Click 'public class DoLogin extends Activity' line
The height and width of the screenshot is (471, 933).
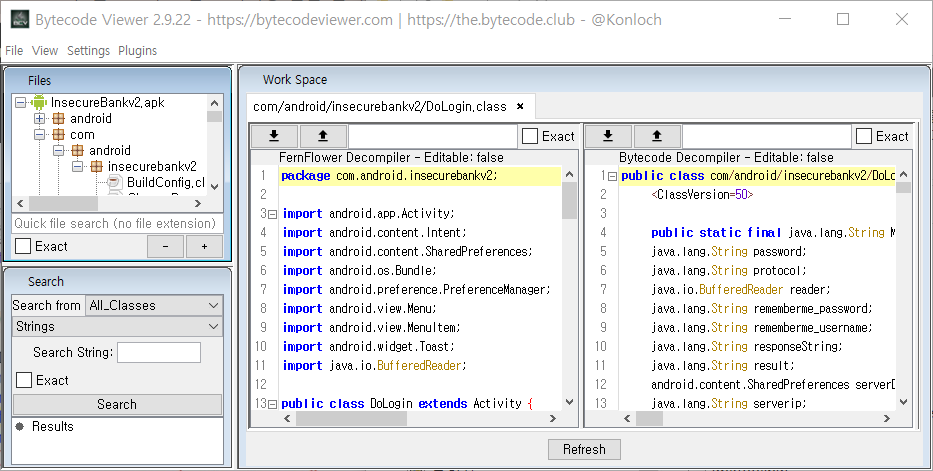[407, 404]
